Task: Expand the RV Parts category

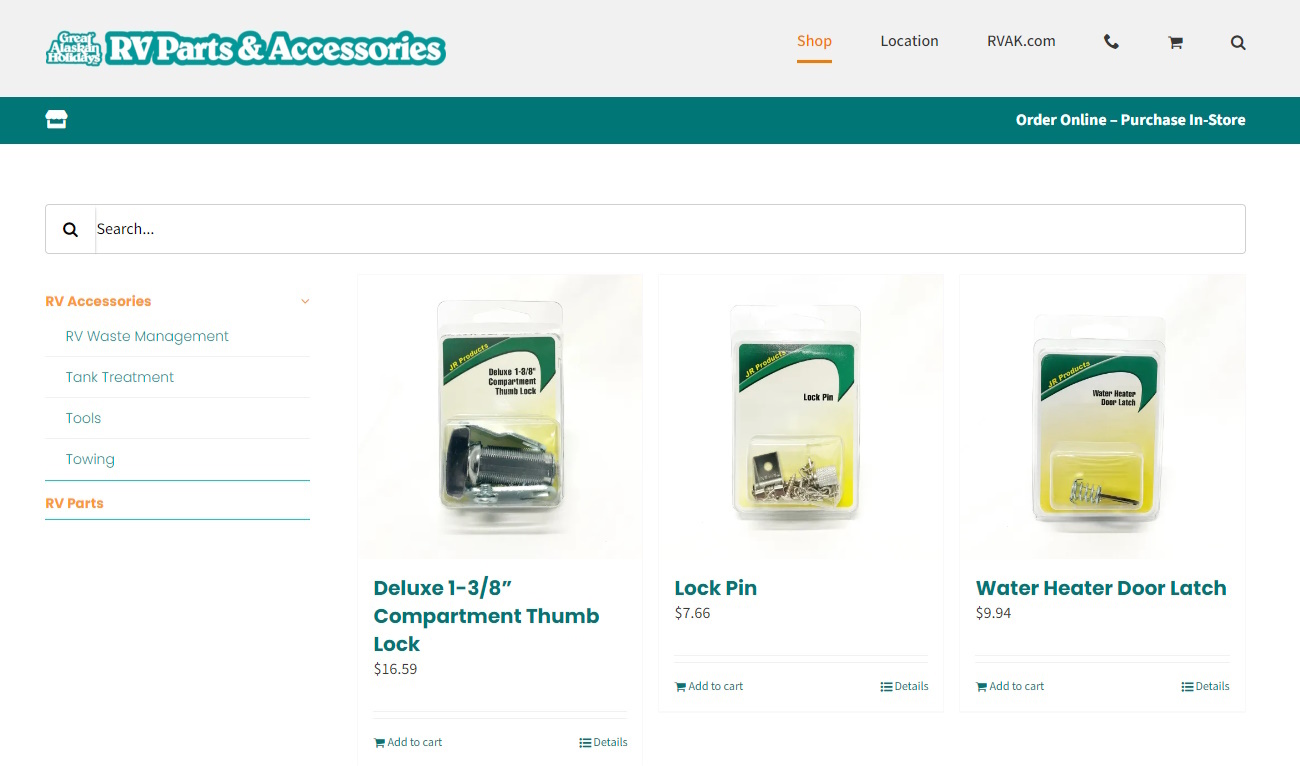Action: point(75,503)
